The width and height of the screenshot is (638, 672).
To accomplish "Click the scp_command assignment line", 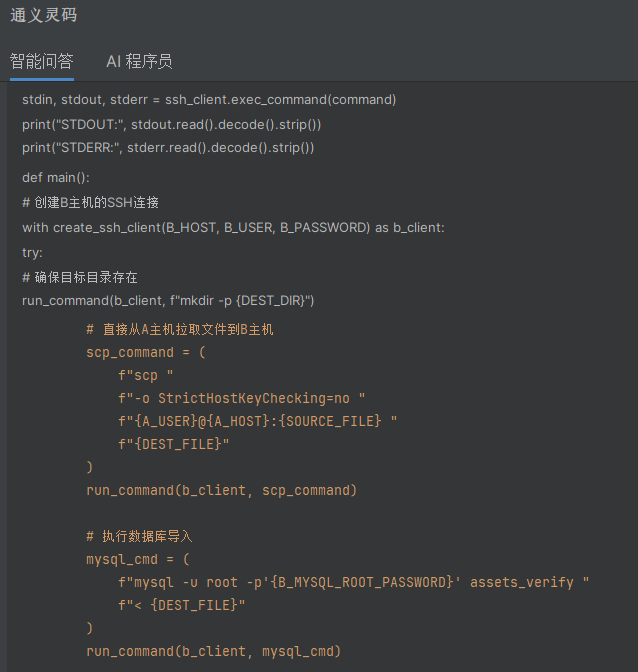I will tap(145, 352).
